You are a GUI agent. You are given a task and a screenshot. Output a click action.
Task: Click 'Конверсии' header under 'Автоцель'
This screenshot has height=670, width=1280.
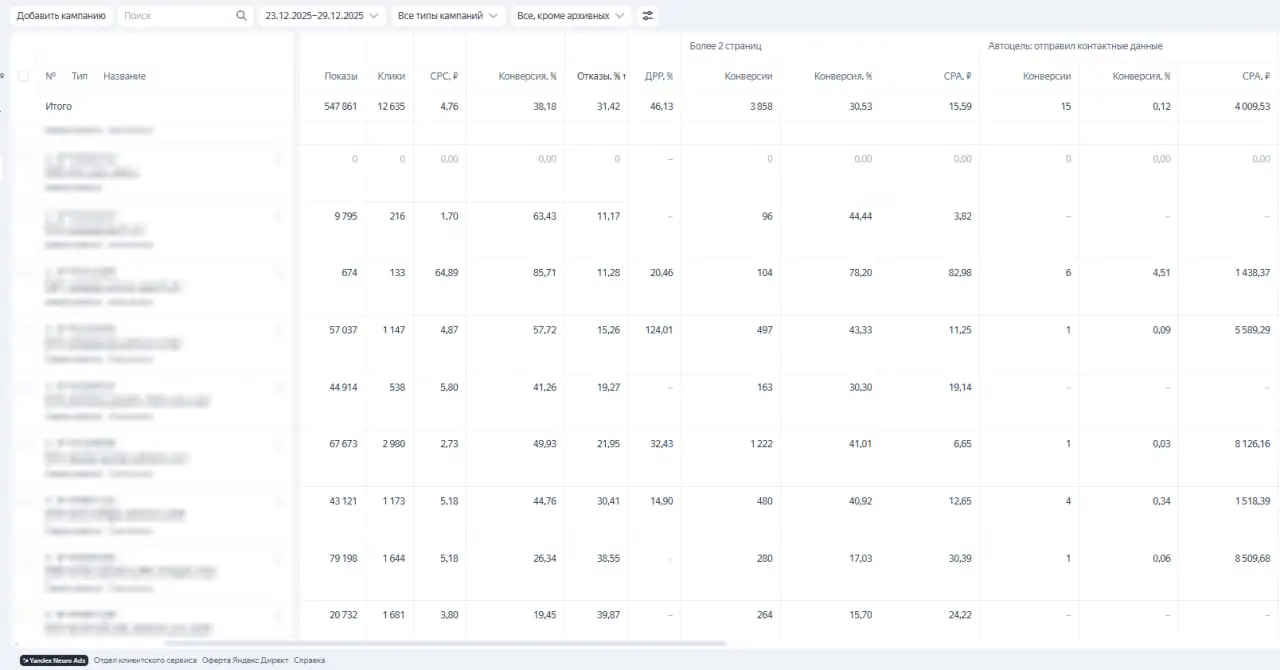tap(1047, 76)
